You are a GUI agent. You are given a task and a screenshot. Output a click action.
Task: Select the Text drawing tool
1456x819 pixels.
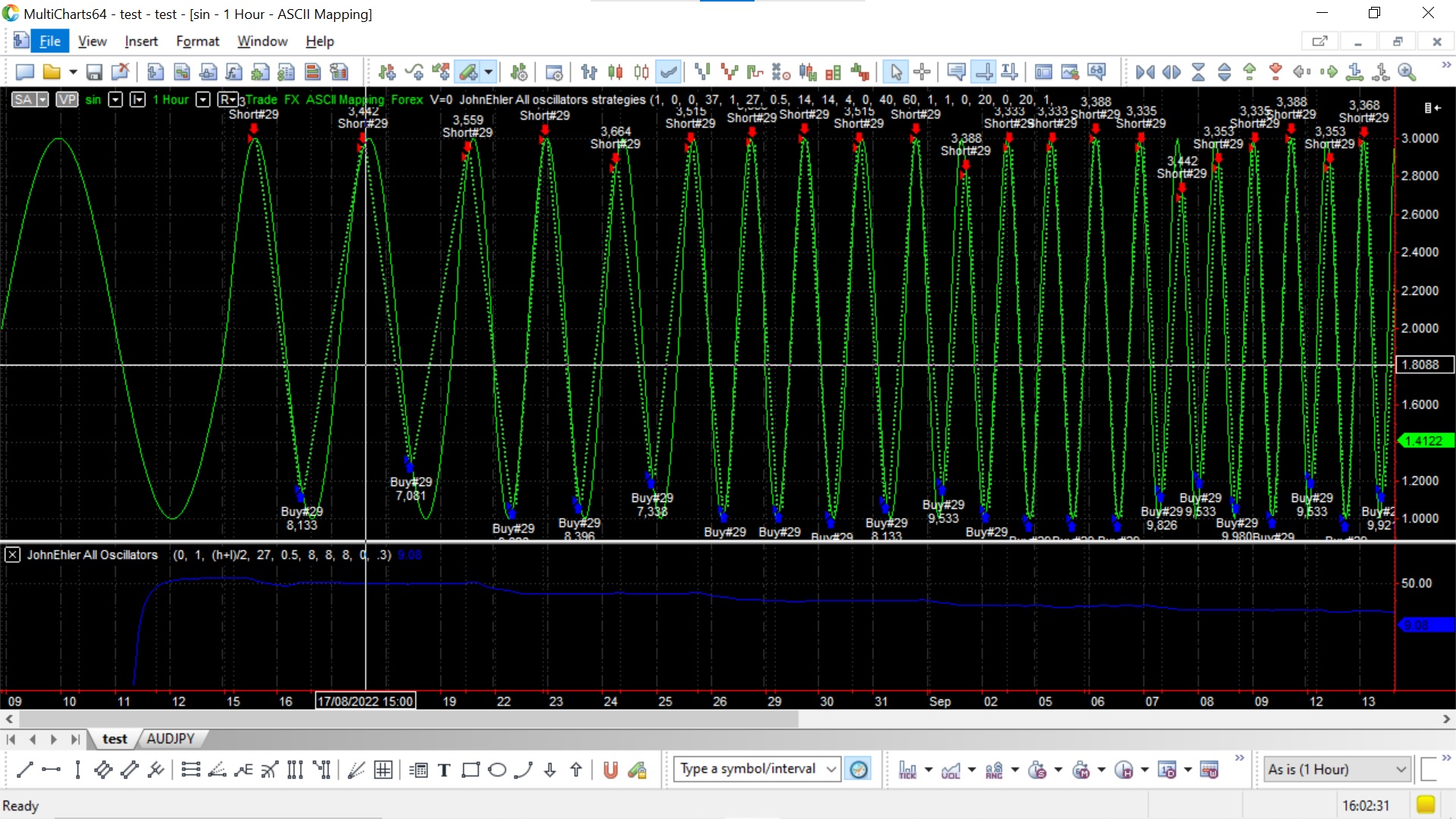(444, 770)
